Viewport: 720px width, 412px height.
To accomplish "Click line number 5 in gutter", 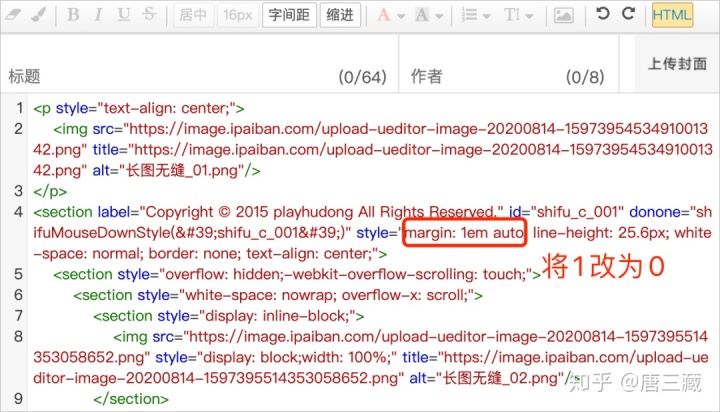I will 18,274.
